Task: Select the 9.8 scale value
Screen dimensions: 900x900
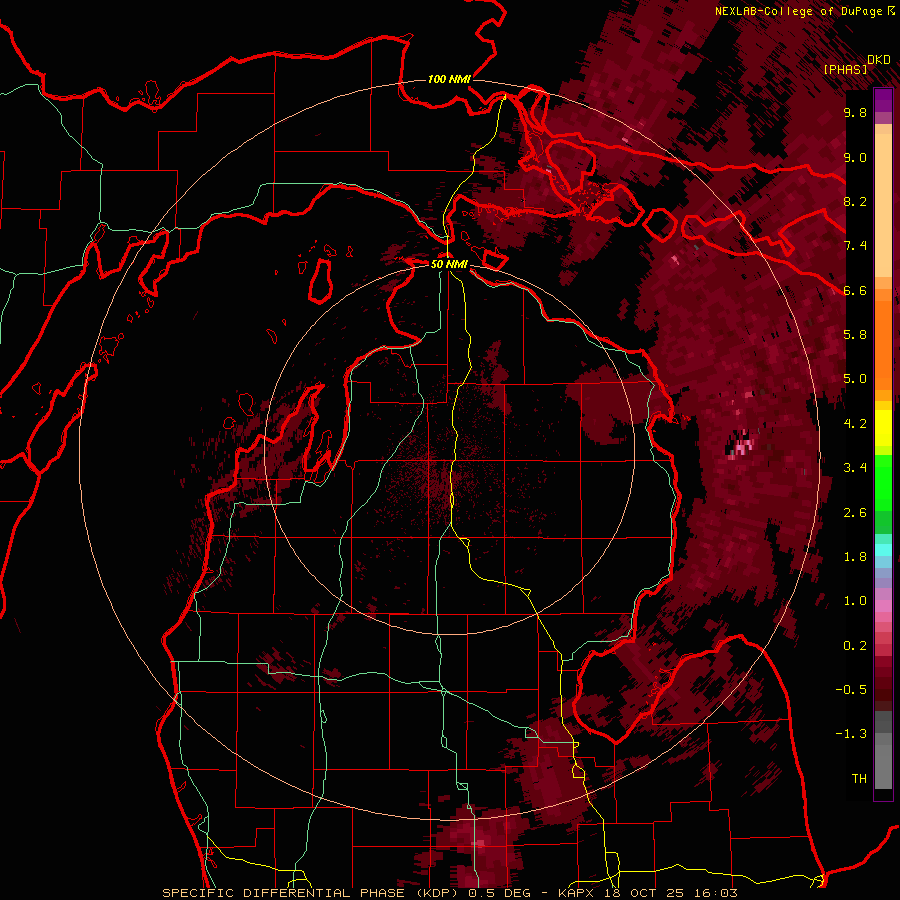Action: (855, 112)
